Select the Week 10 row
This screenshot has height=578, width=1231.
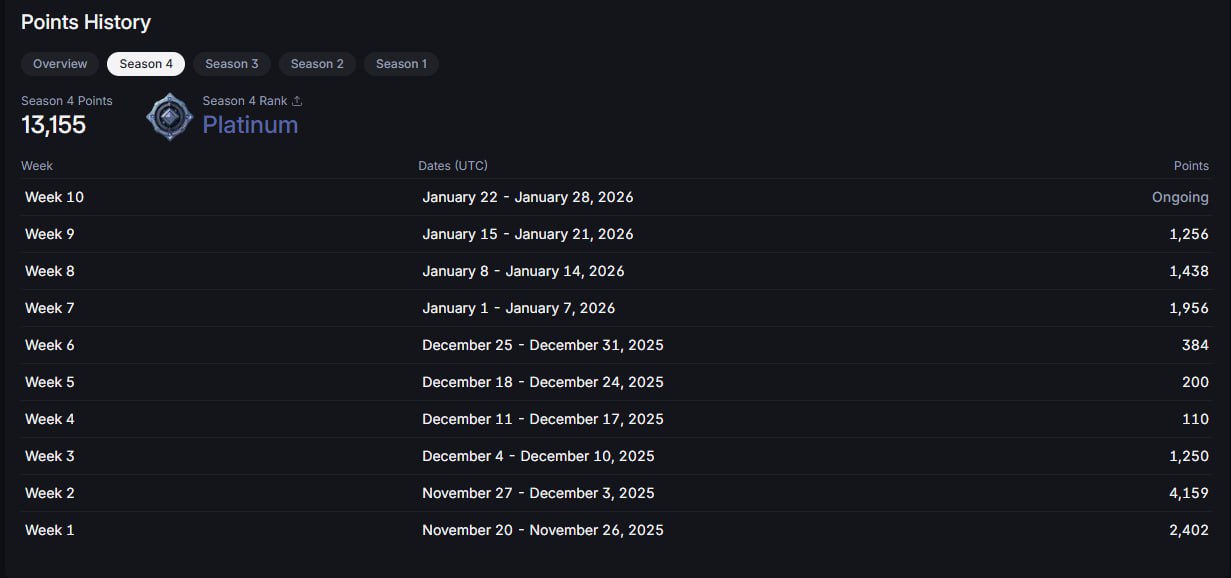click(615, 197)
